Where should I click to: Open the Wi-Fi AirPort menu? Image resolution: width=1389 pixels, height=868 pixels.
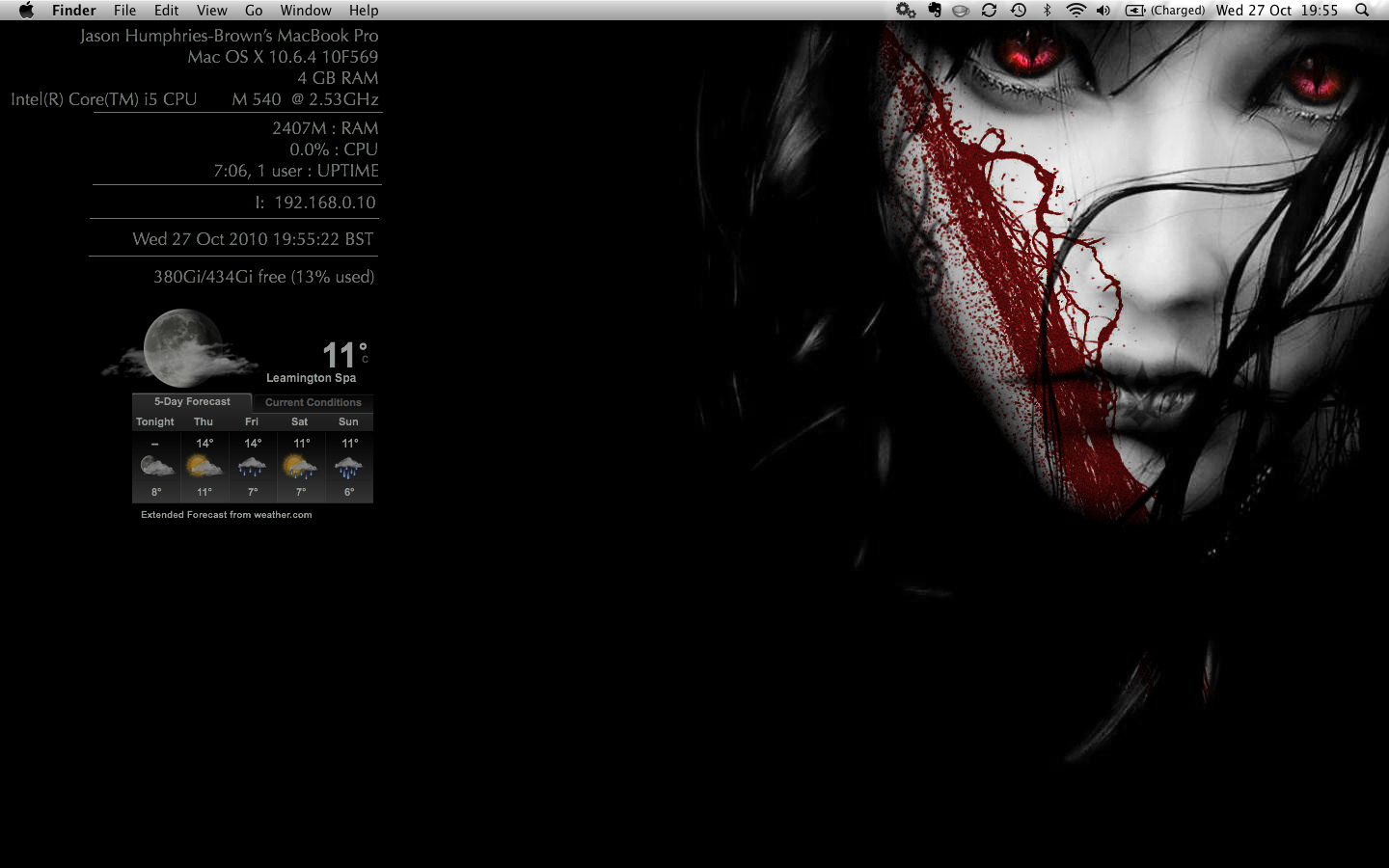click(1076, 10)
